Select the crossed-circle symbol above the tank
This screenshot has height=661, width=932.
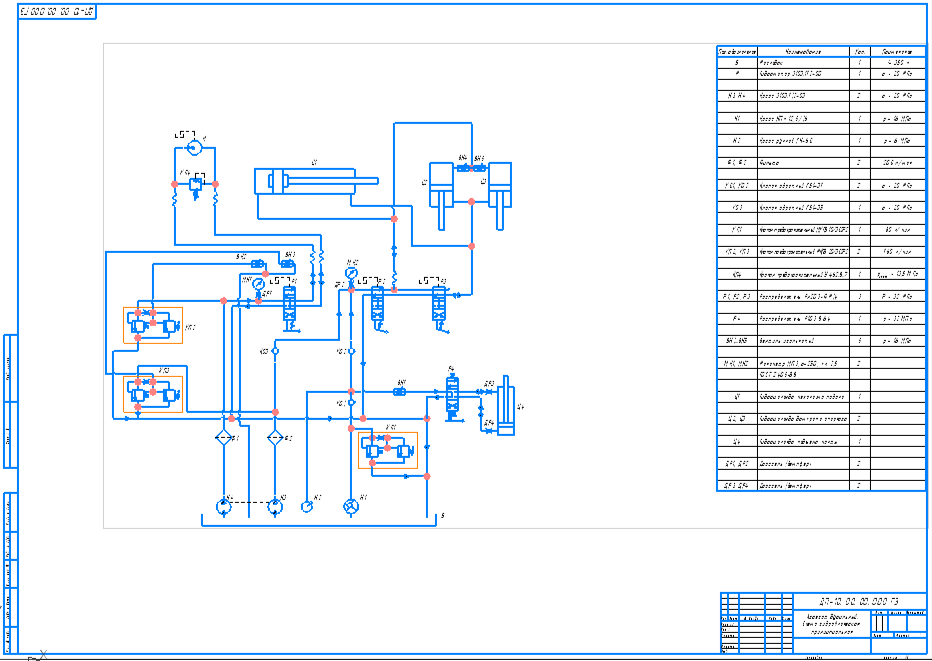point(350,505)
